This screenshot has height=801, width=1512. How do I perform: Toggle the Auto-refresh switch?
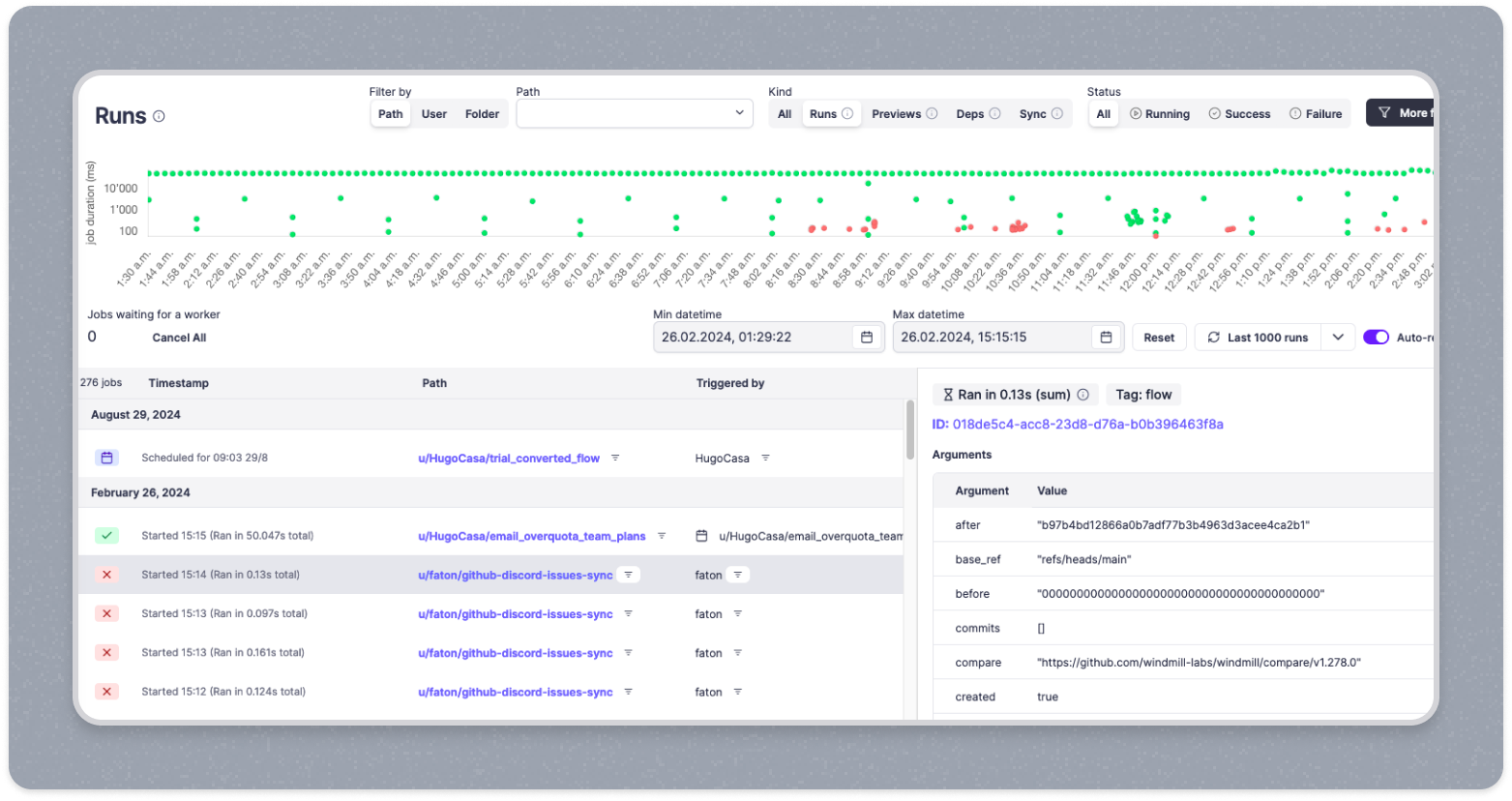(1376, 338)
